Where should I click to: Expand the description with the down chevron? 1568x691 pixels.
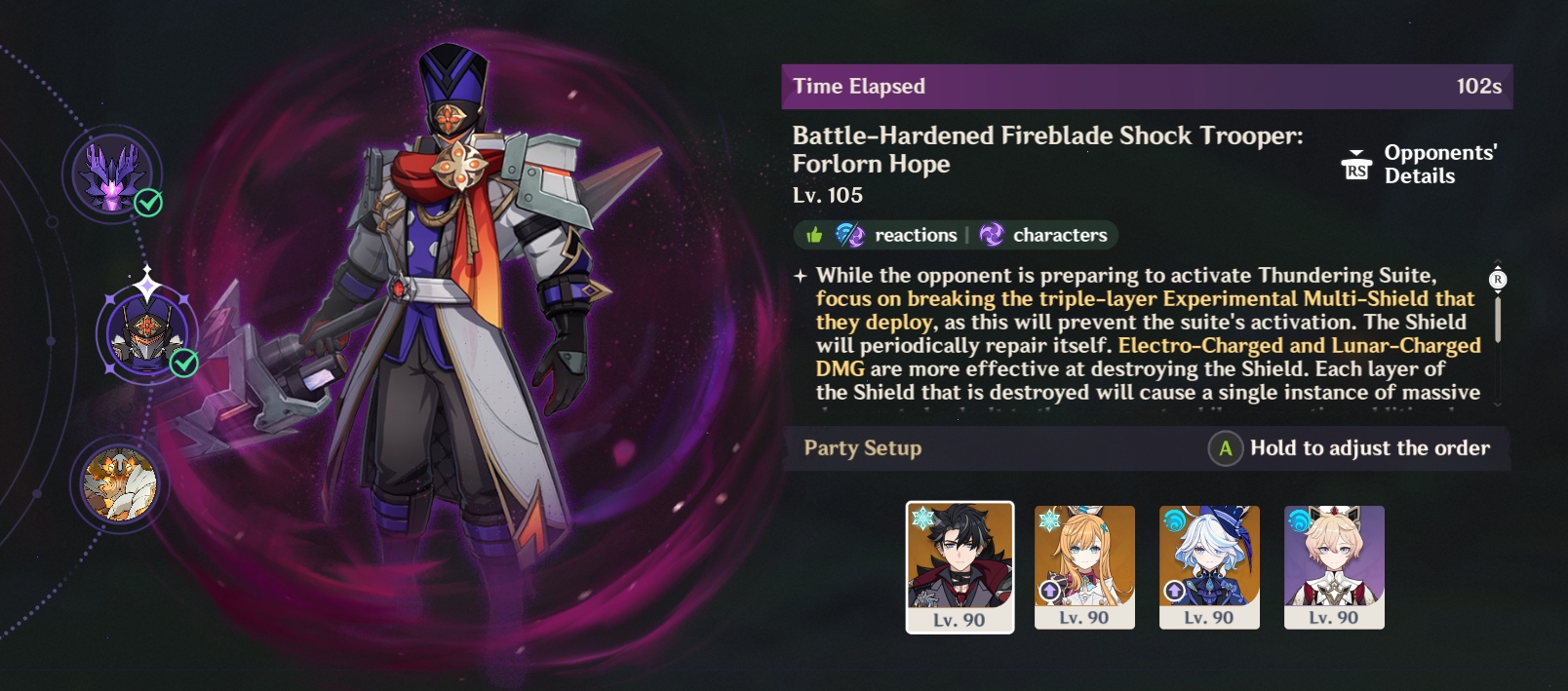(1498, 403)
